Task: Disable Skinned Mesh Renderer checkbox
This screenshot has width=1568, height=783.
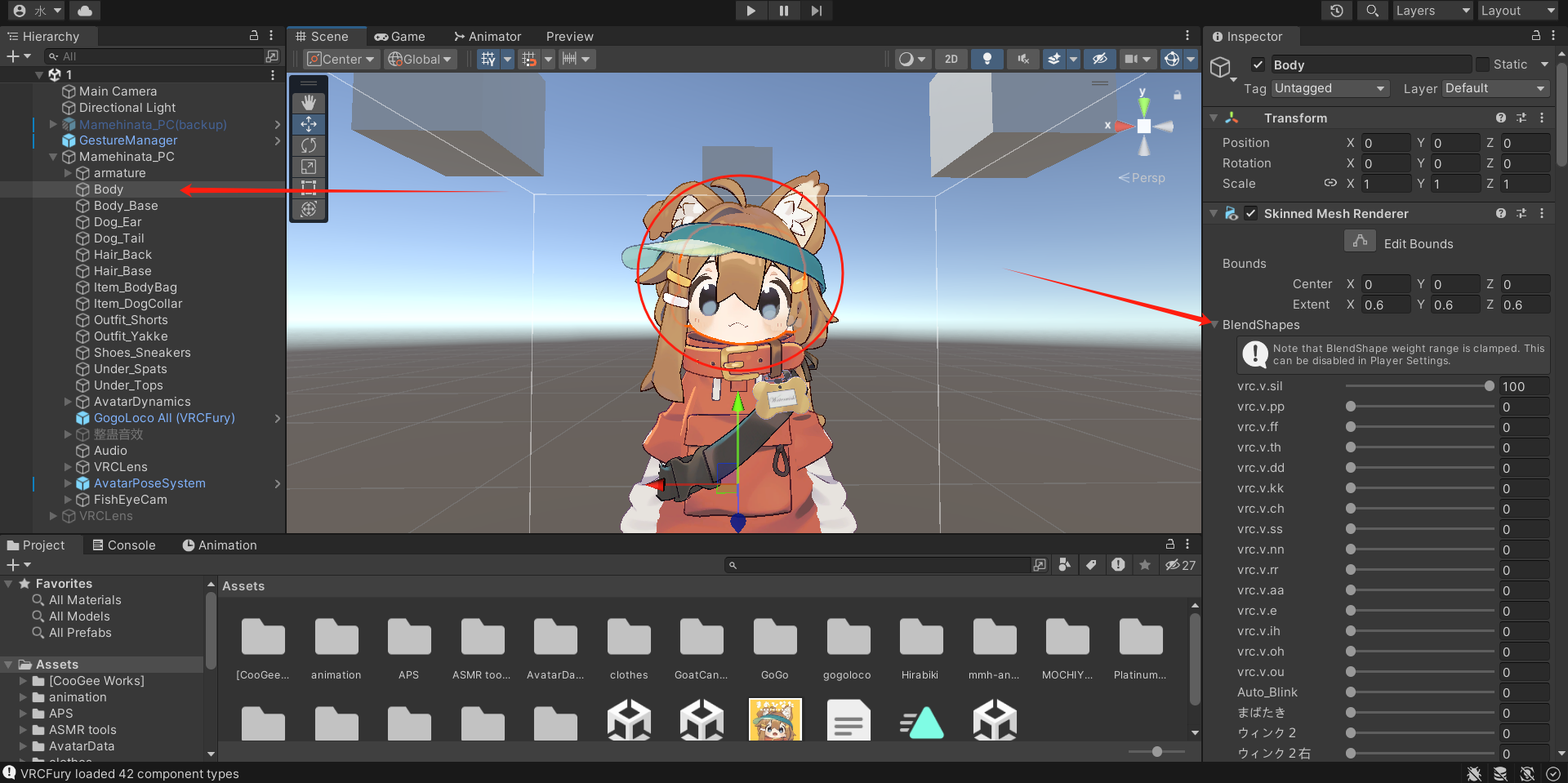Action: click(1251, 213)
